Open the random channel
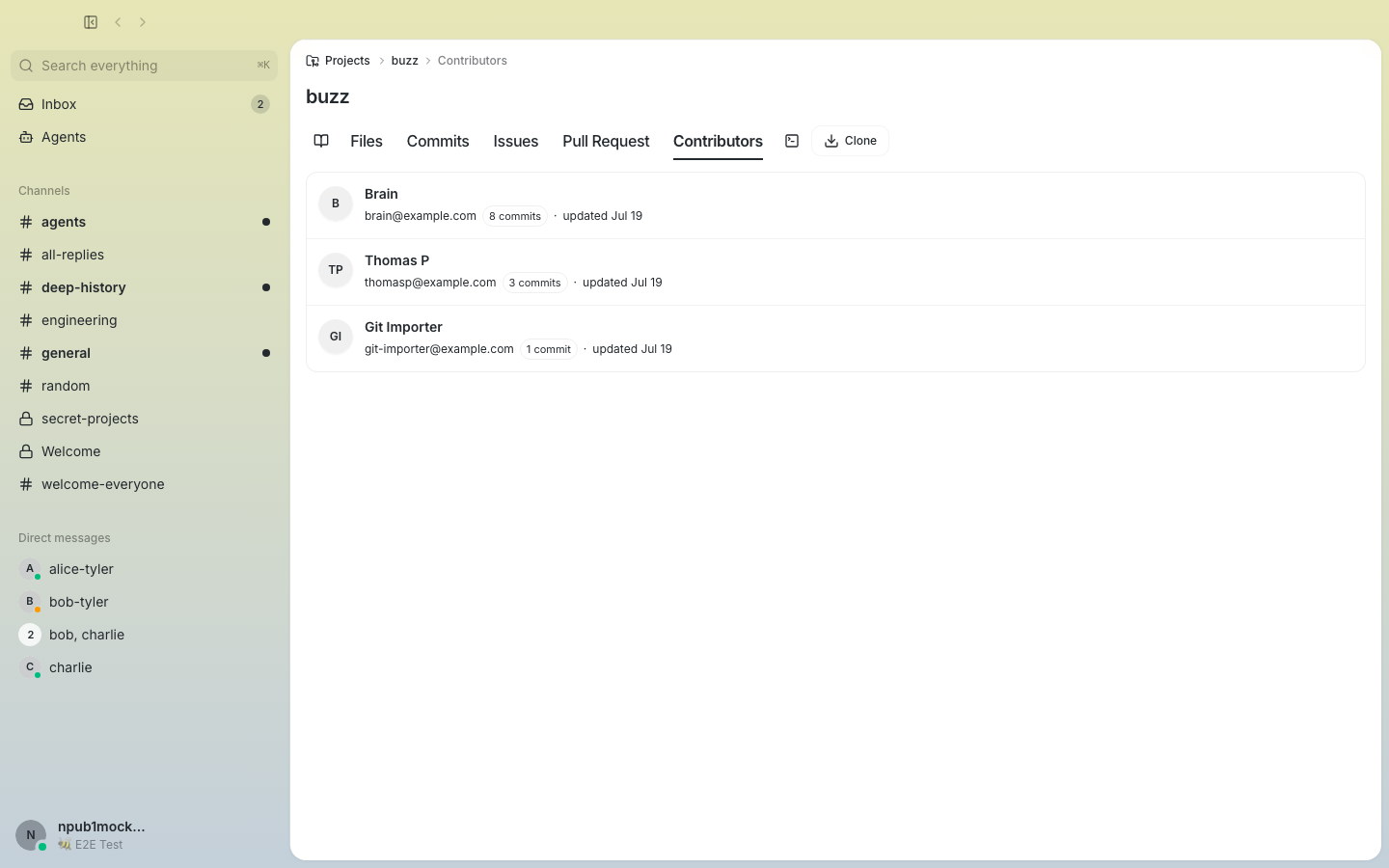Viewport: 1389px width, 868px height. pyautogui.click(x=144, y=386)
